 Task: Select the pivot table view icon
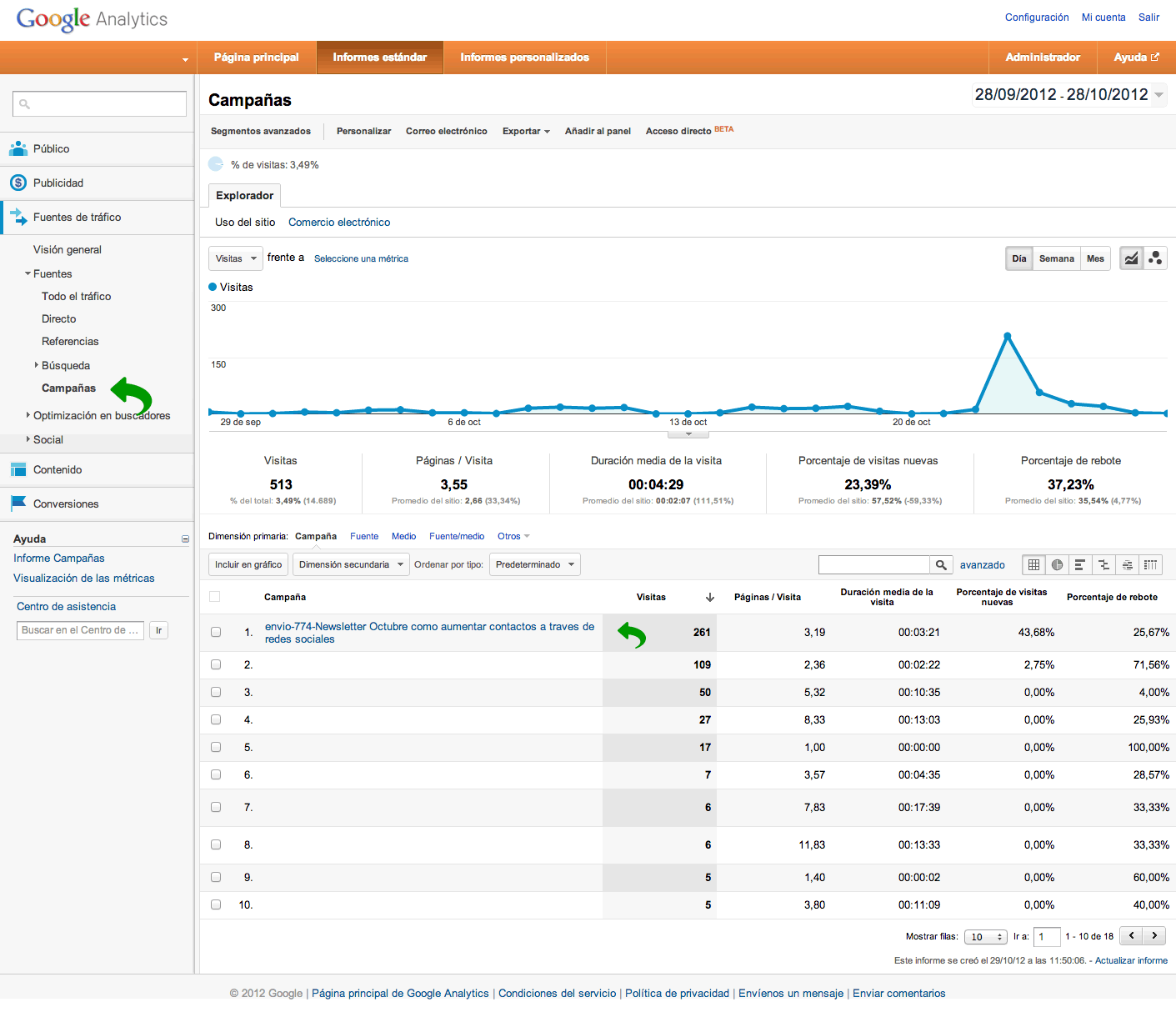click(x=1150, y=565)
